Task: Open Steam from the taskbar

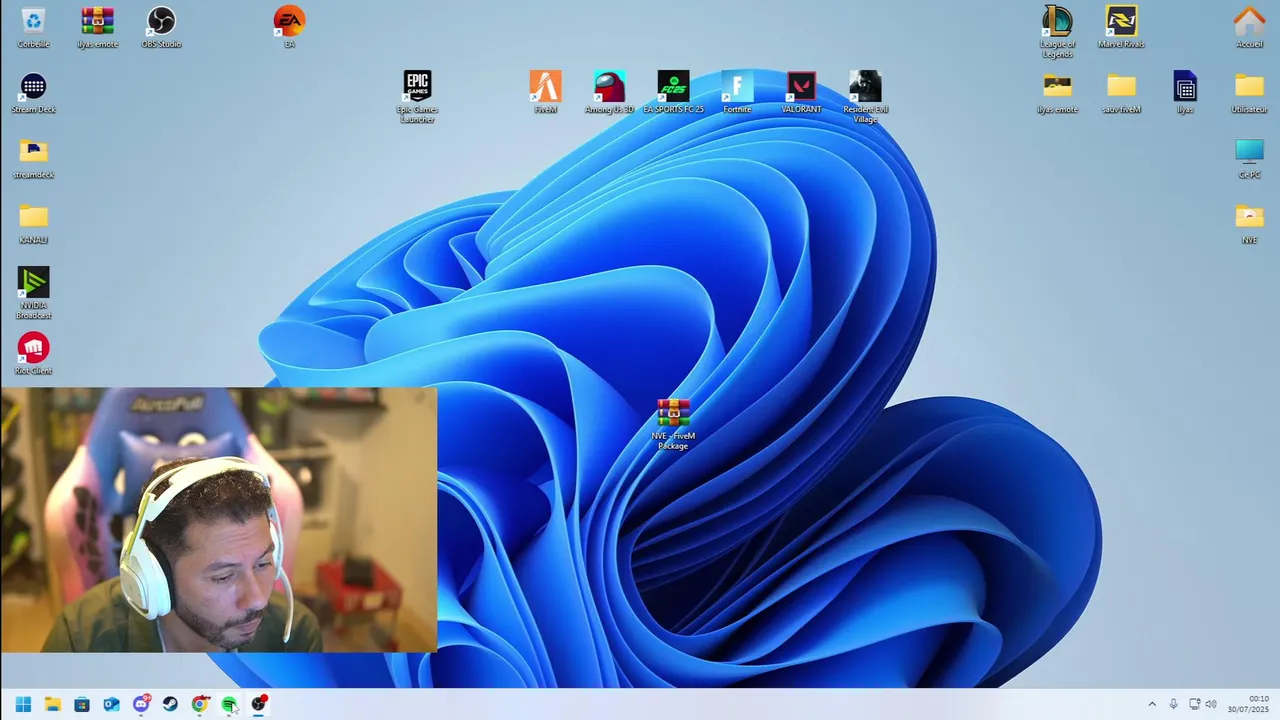Action: (171, 704)
